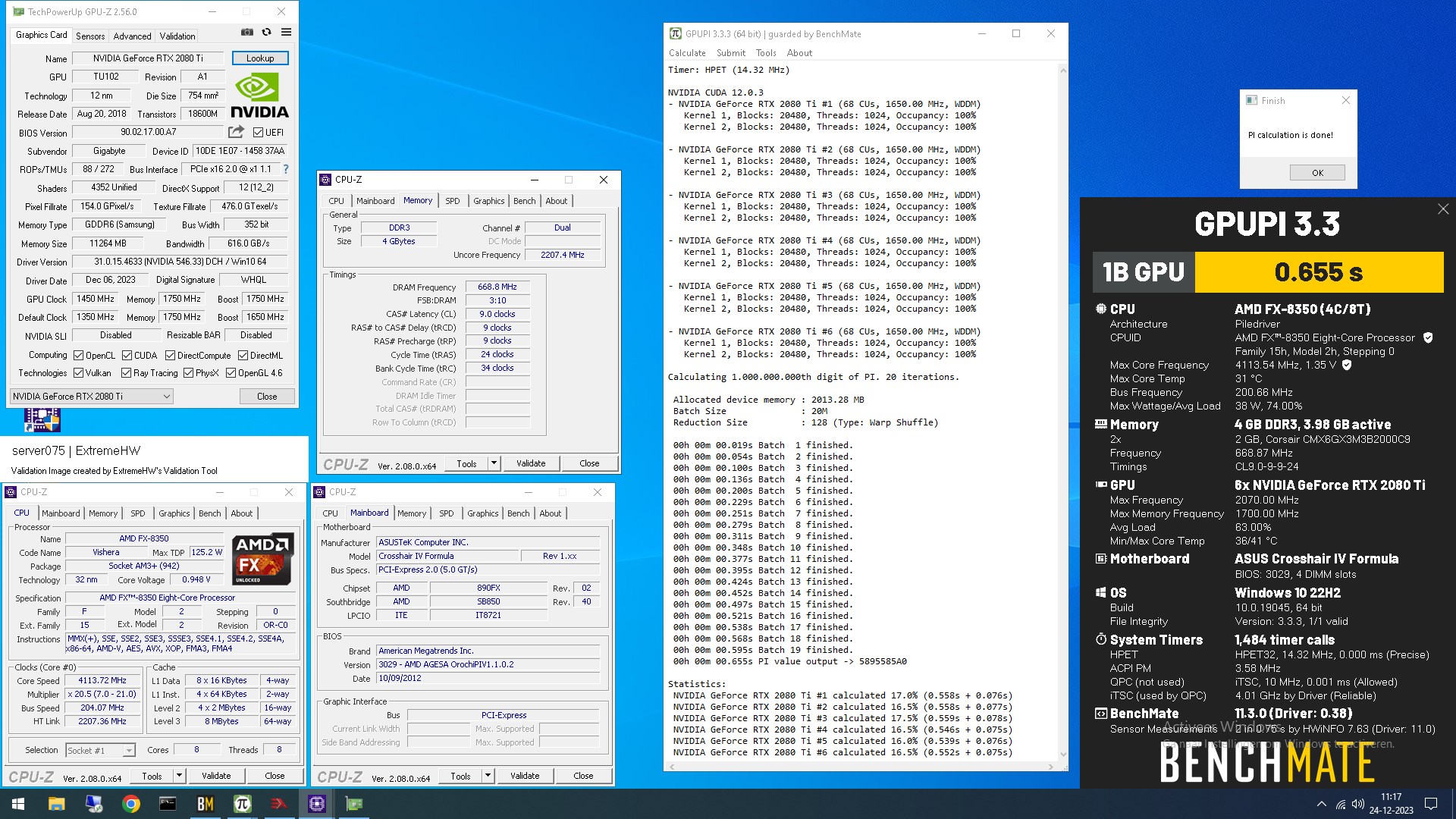Click Validate in CPU-Z CPU window
Image resolution: width=1456 pixels, height=819 pixels.
(216, 775)
